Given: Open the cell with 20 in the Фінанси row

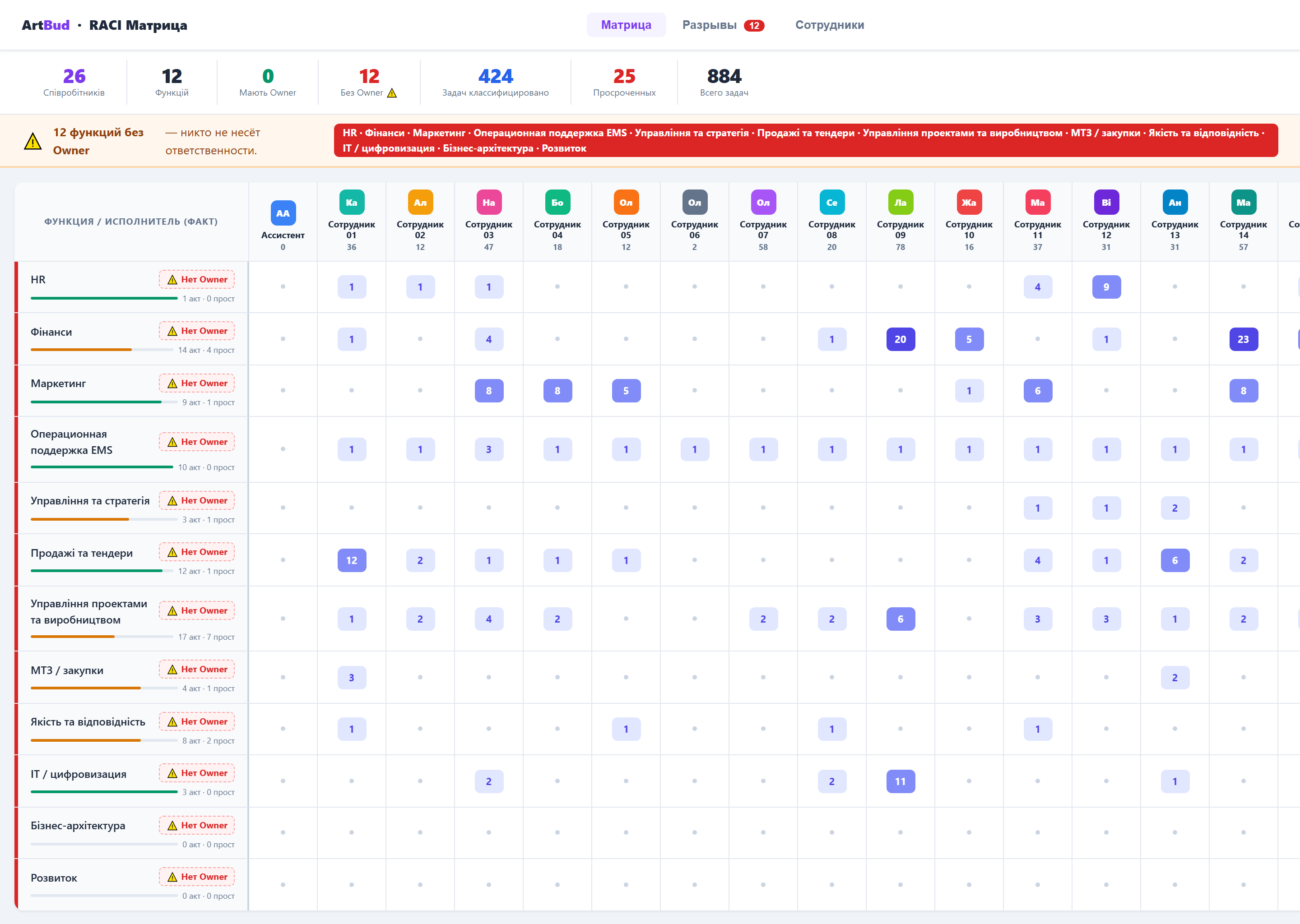Looking at the screenshot, I should [x=901, y=340].
